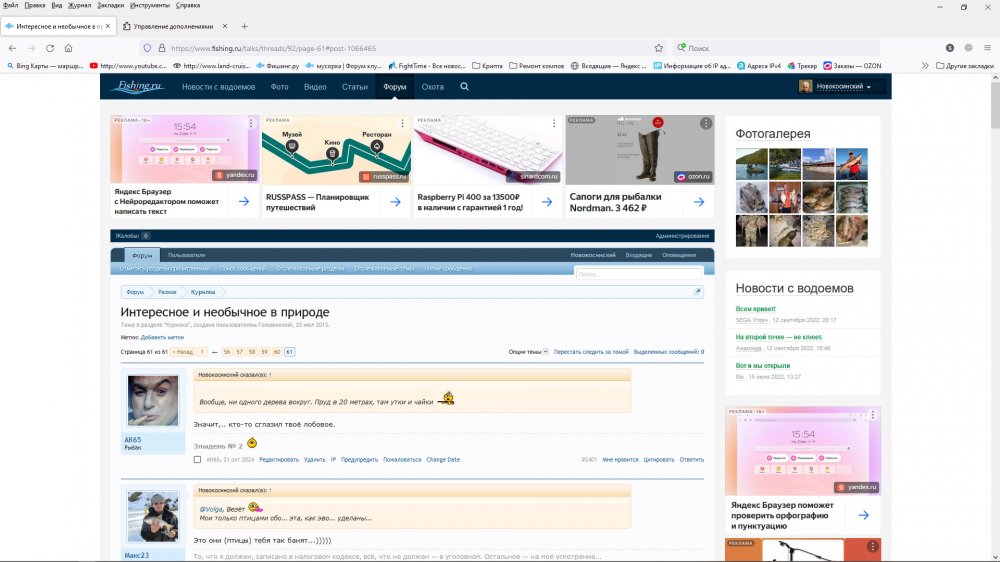The width and height of the screenshot is (1000, 562).
Task: Reload the page with the refresh button
Action: [x=49, y=47]
